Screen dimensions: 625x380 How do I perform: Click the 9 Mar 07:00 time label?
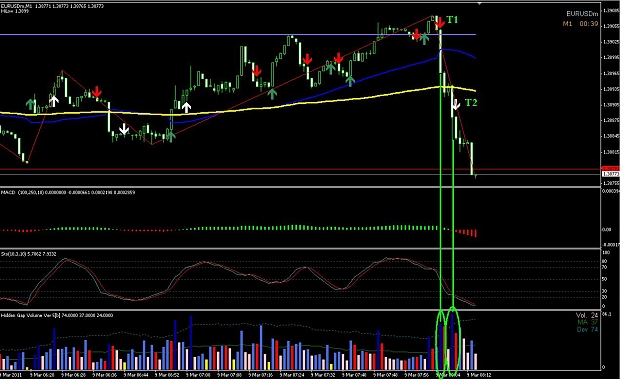(x=198, y=375)
